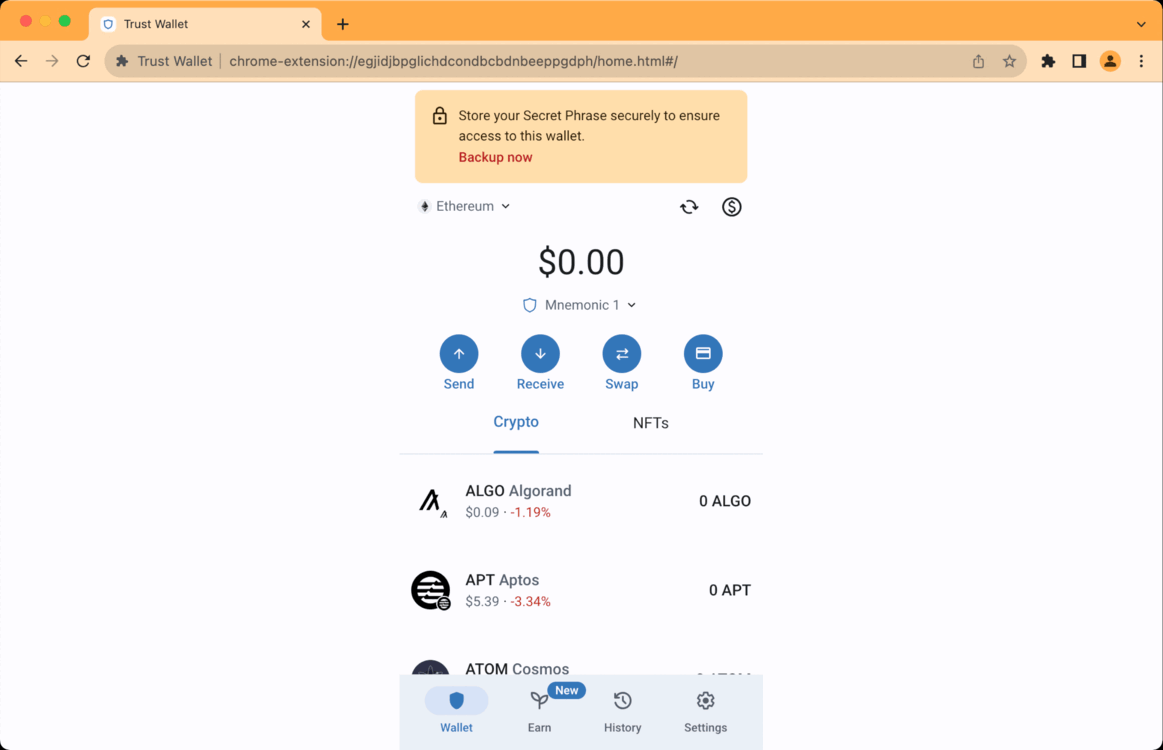Select the Trust Wallet browser tab

coord(205,24)
